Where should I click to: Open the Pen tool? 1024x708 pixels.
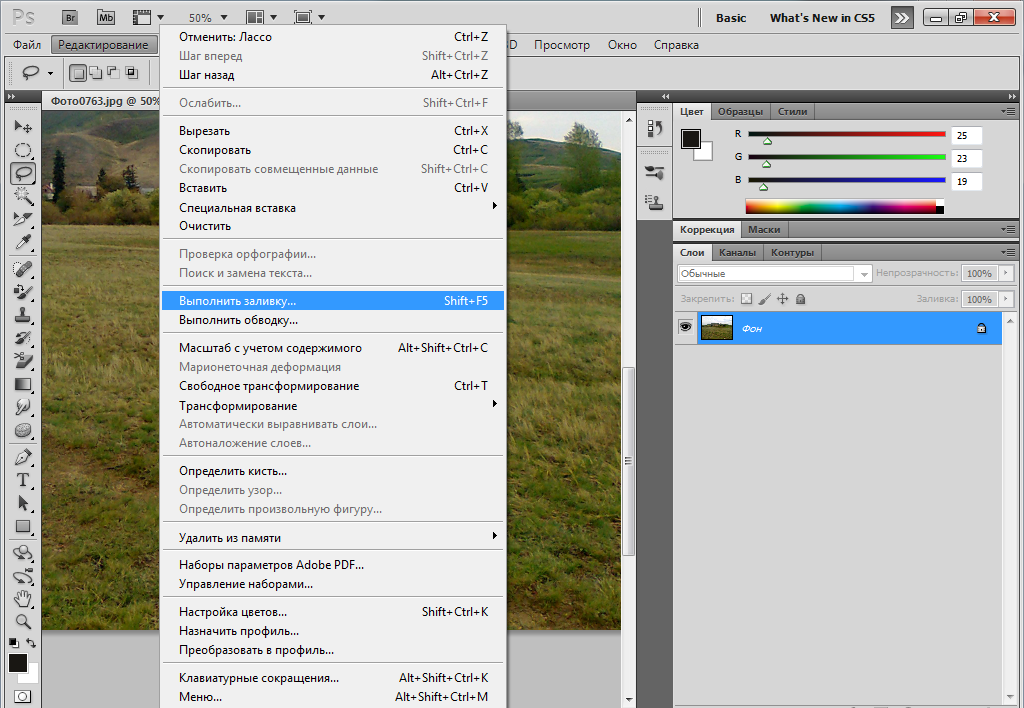click(22, 457)
